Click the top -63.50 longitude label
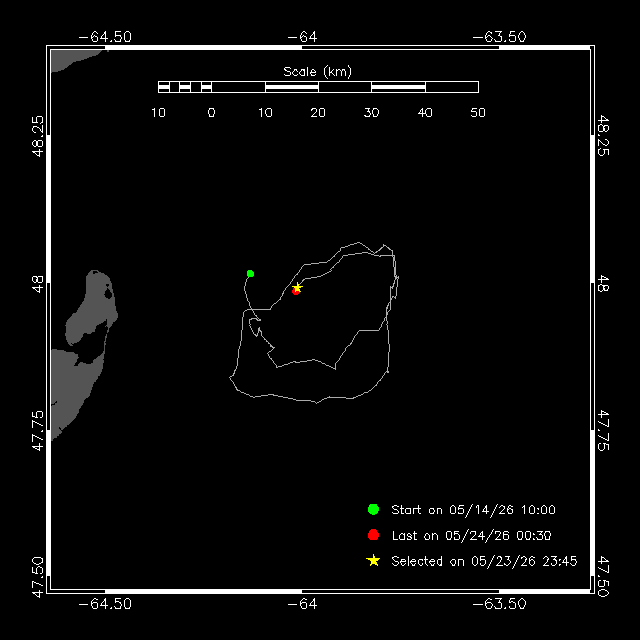Screen dimensions: 640x640 499,37
